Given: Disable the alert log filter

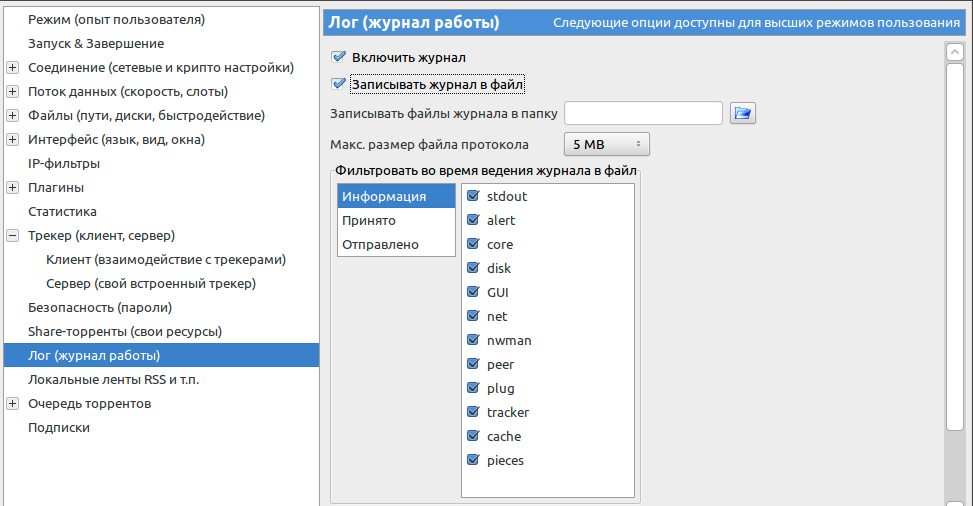Looking at the screenshot, I should click(473, 220).
